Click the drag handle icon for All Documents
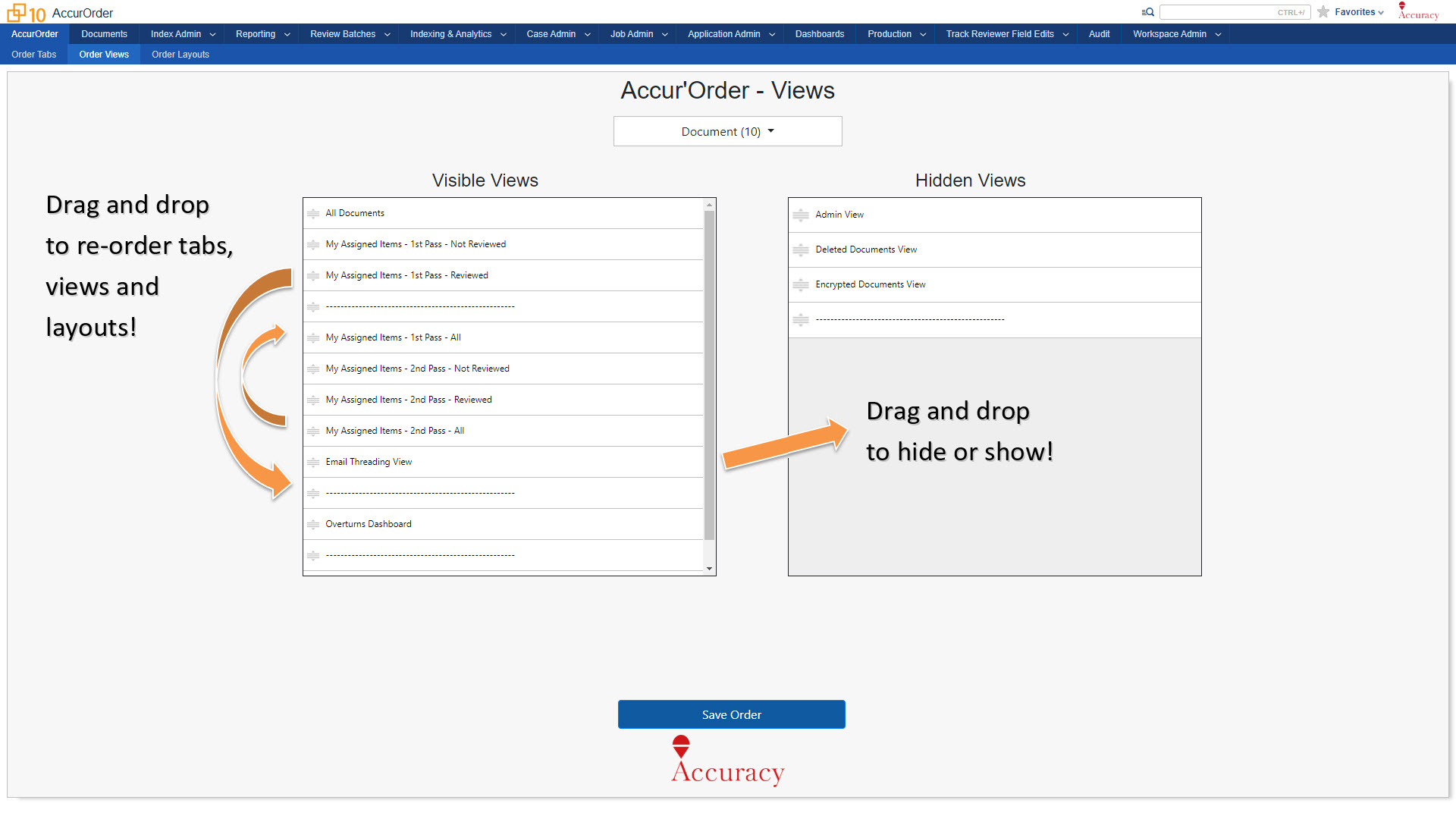Image resolution: width=1456 pixels, height=819 pixels. pos(314,213)
